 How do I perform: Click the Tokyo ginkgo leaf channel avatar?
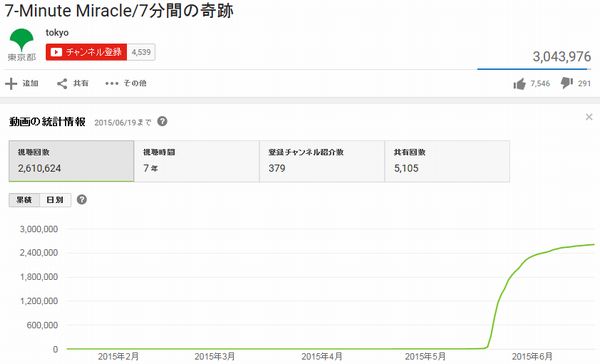[22, 45]
